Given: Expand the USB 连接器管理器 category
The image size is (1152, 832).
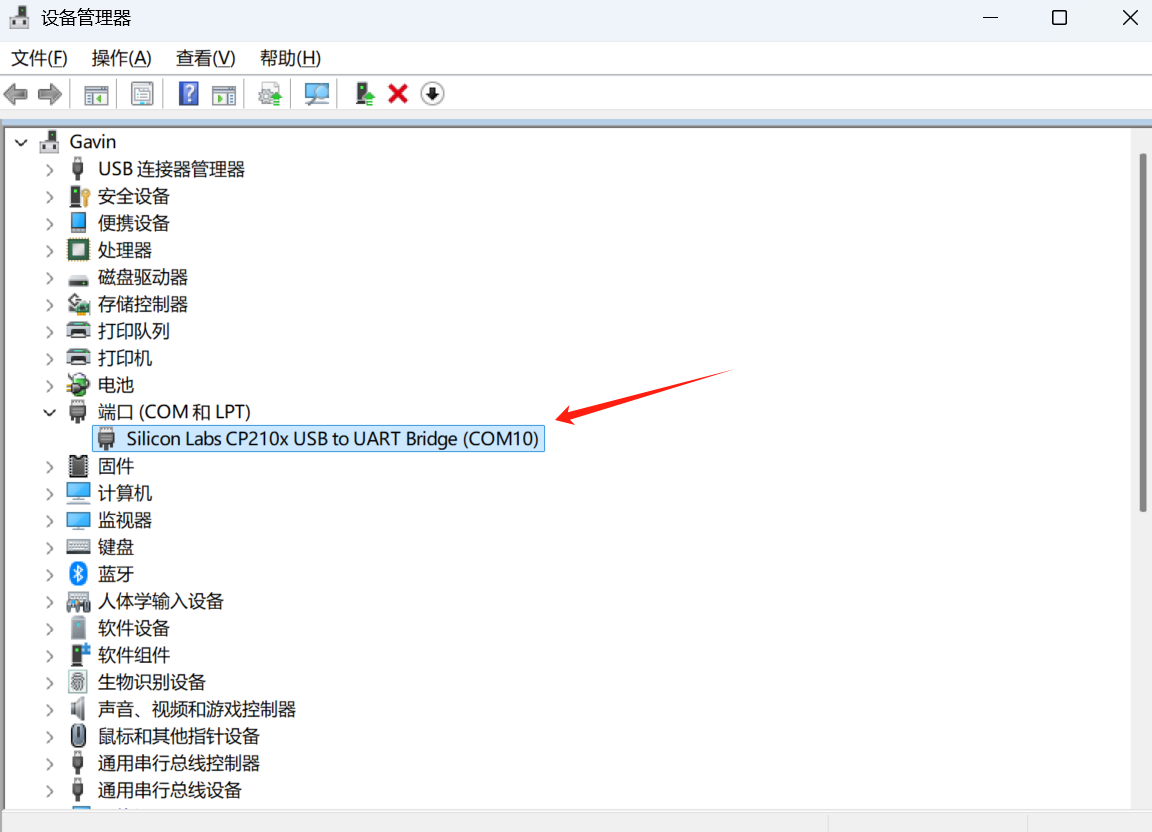Looking at the screenshot, I should [49, 170].
